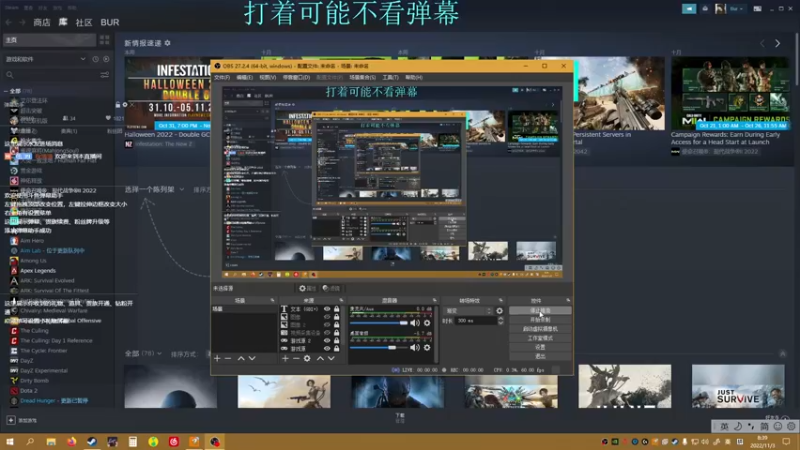This screenshot has height=450, width=800.
Task: Open the Steam account name dropdown
Action: (x=736, y=9)
